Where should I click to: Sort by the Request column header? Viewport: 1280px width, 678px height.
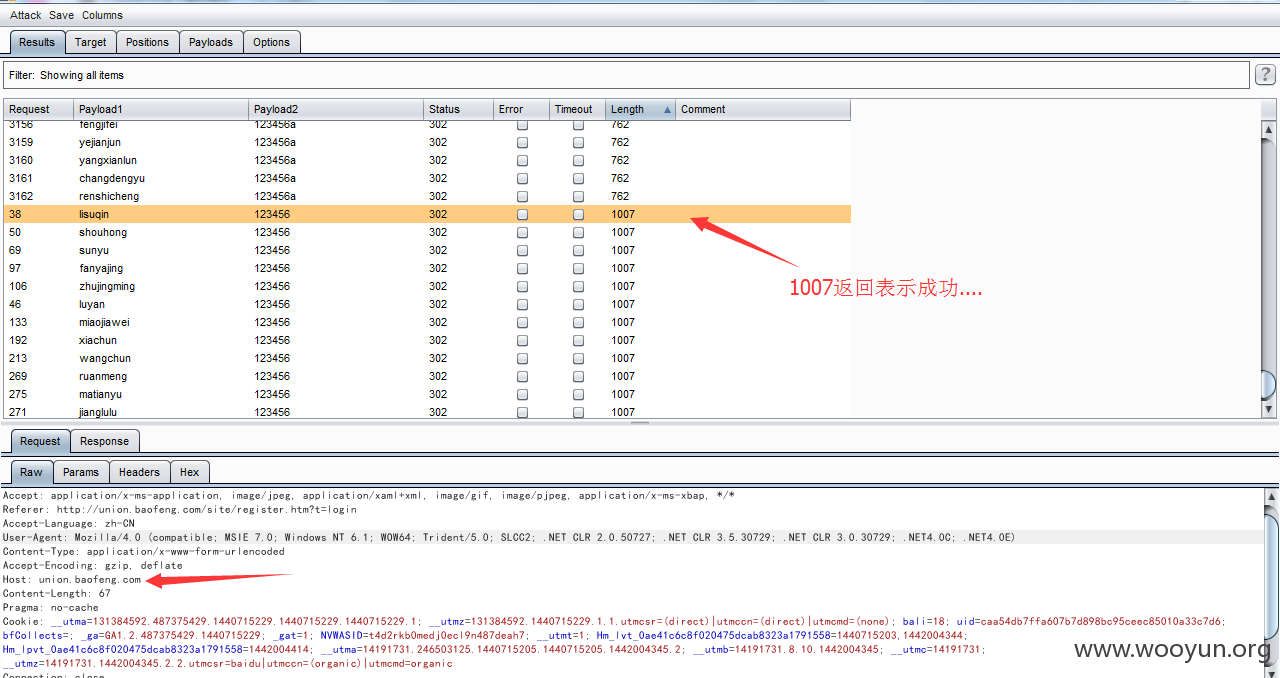38,109
